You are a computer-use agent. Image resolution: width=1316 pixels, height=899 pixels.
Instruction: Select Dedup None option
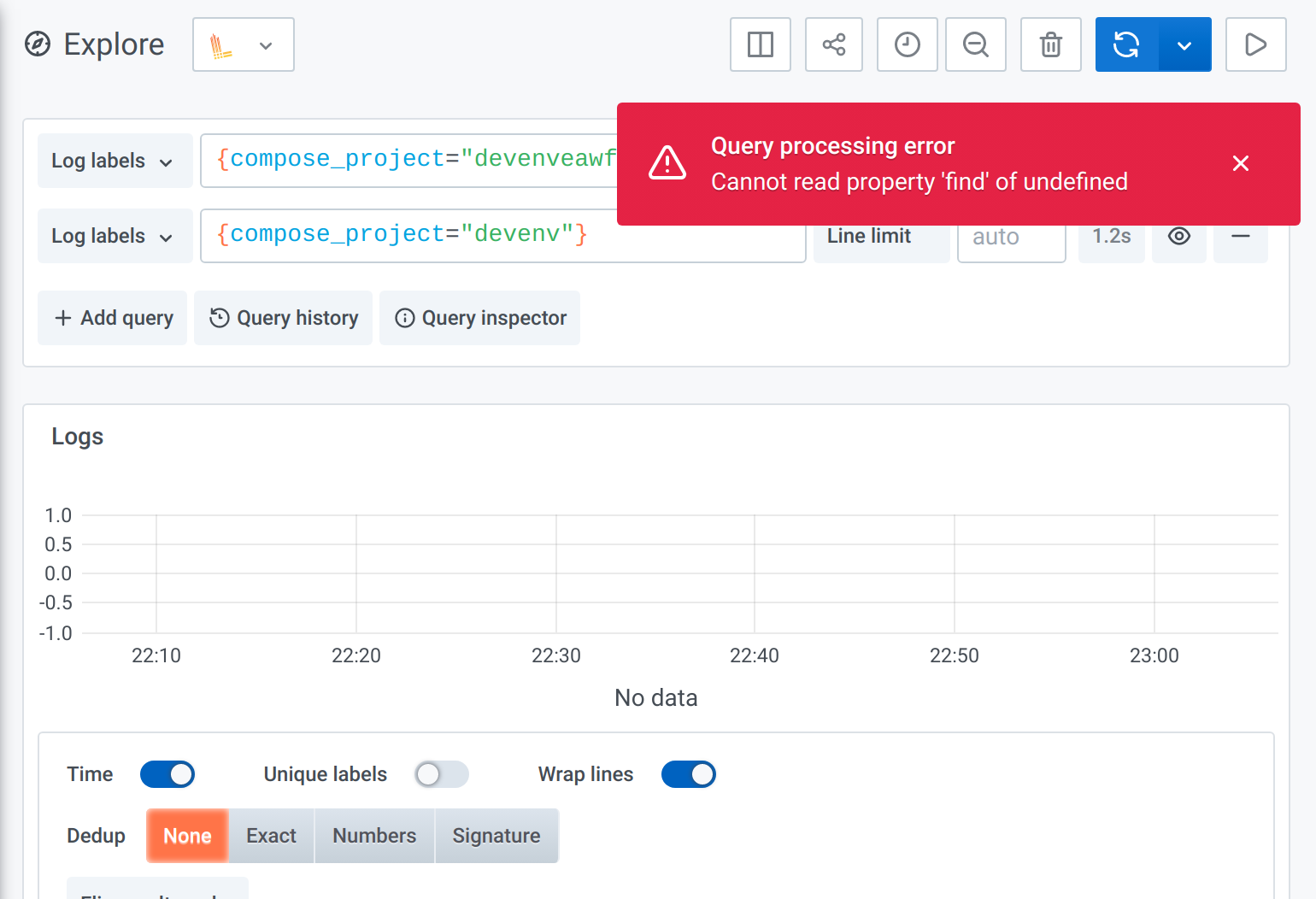click(x=187, y=836)
